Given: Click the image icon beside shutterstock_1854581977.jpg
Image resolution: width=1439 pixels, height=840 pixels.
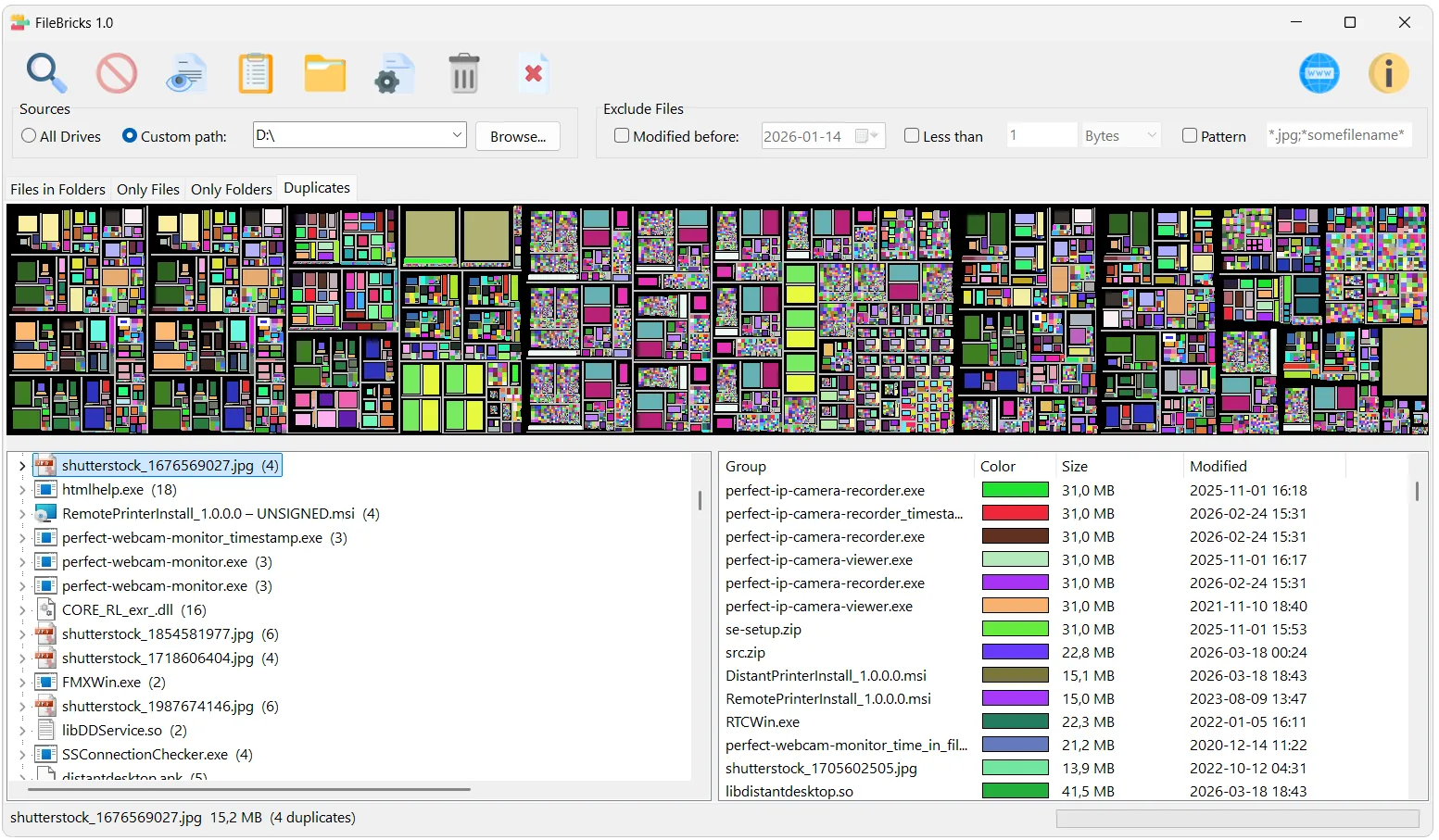Looking at the screenshot, I should pos(45,633).
